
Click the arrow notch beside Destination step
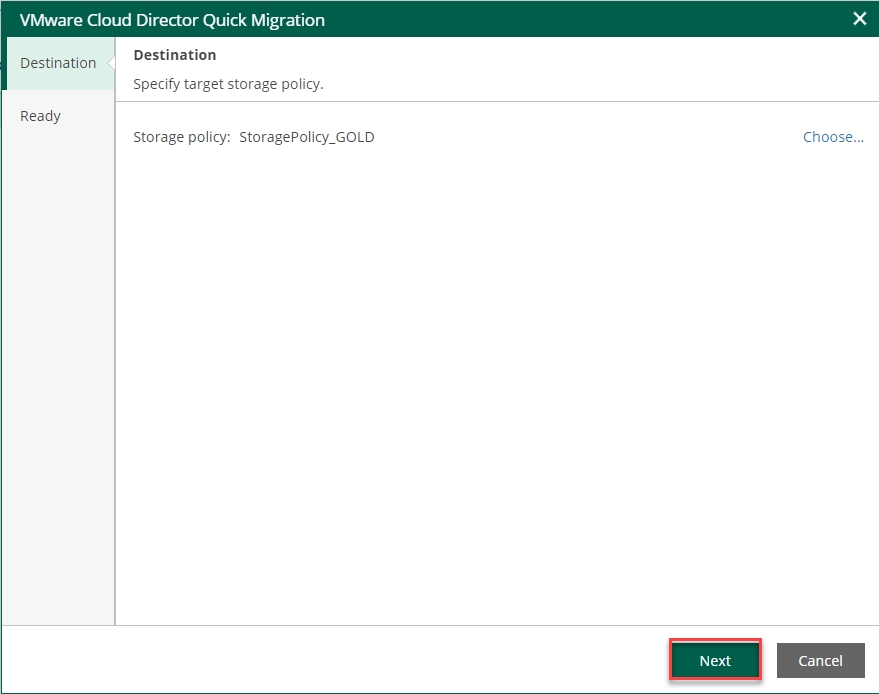(x=111, y=63)
